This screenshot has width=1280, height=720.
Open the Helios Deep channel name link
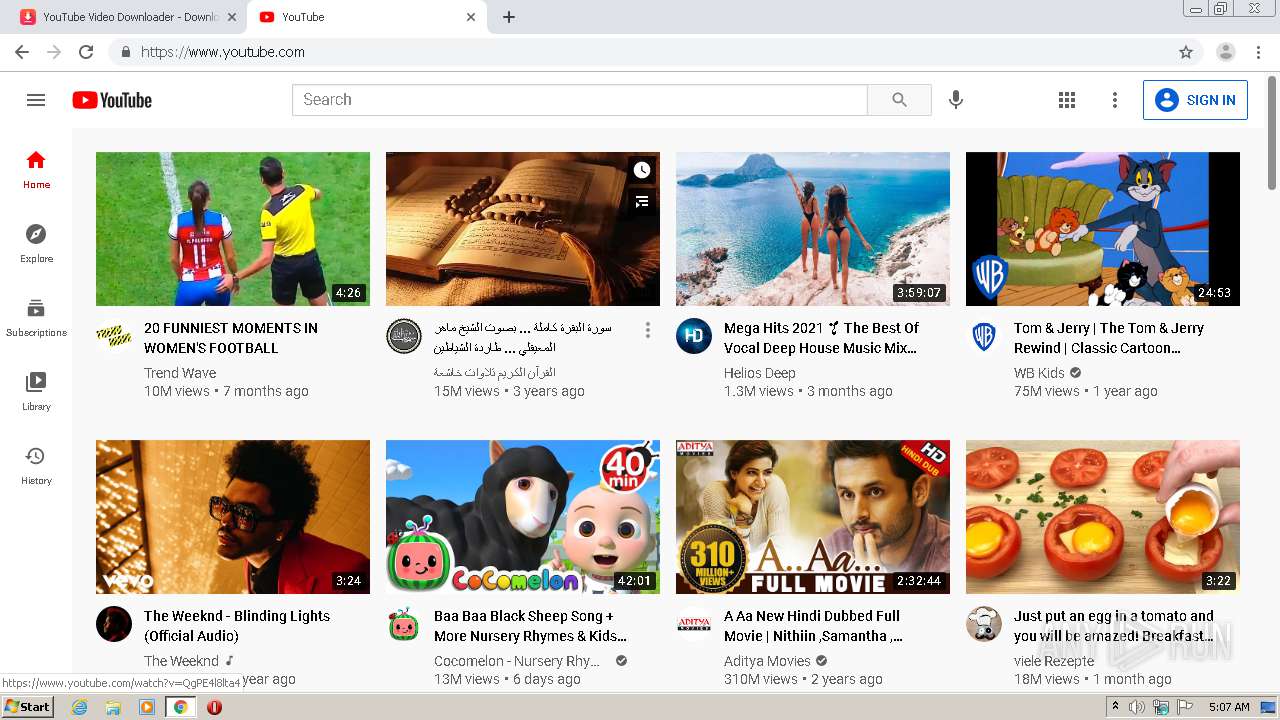[760, 373]
